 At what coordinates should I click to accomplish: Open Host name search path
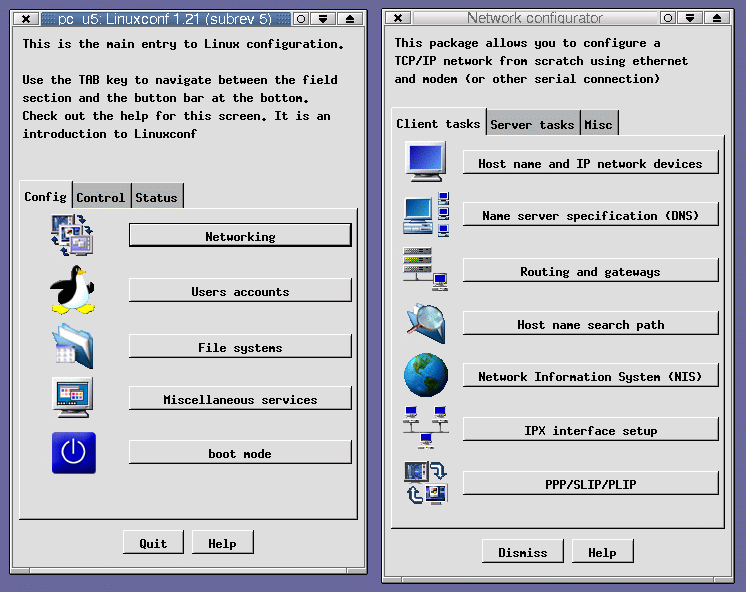590,324
